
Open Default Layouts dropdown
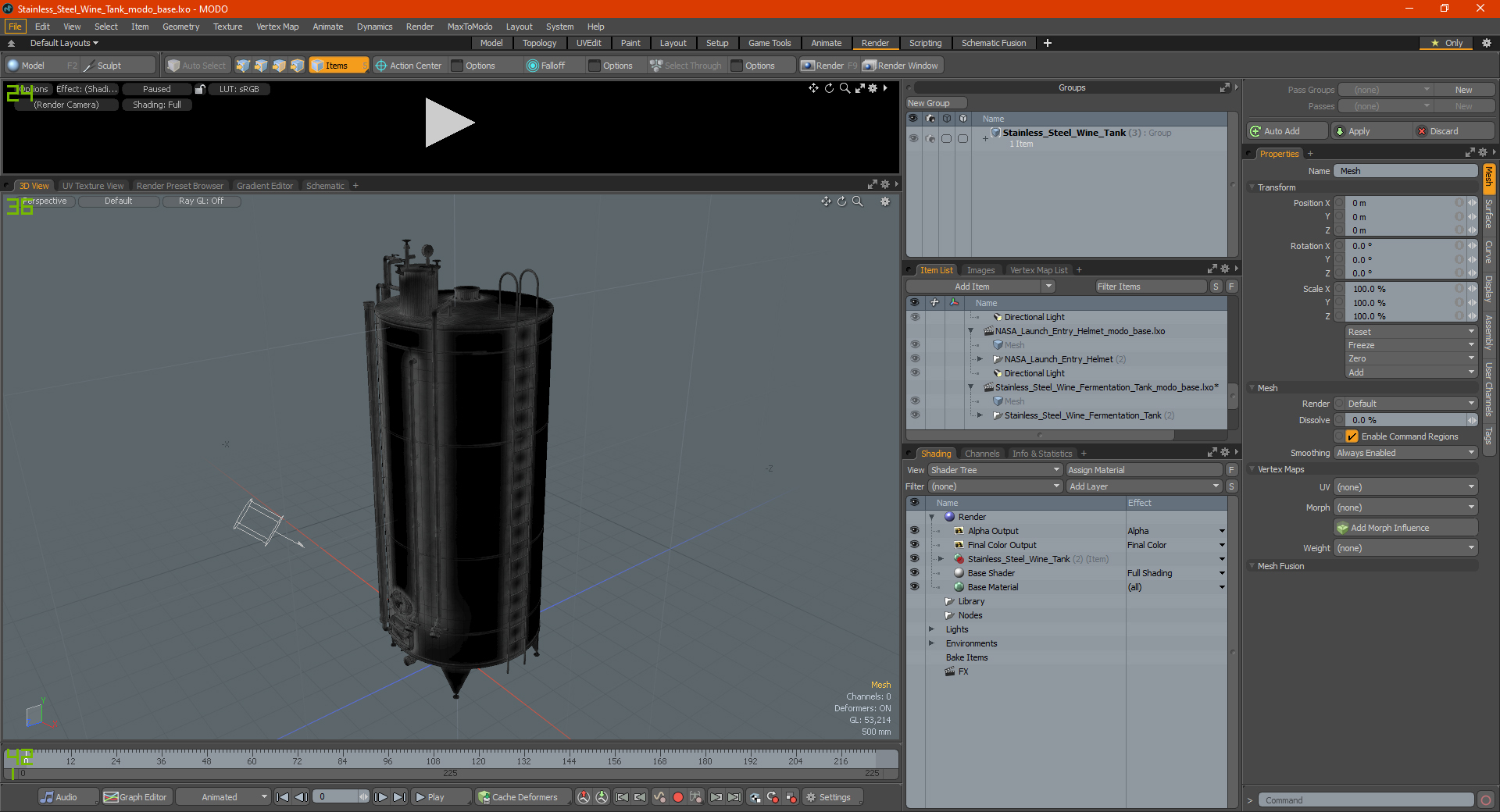(64, 43)
